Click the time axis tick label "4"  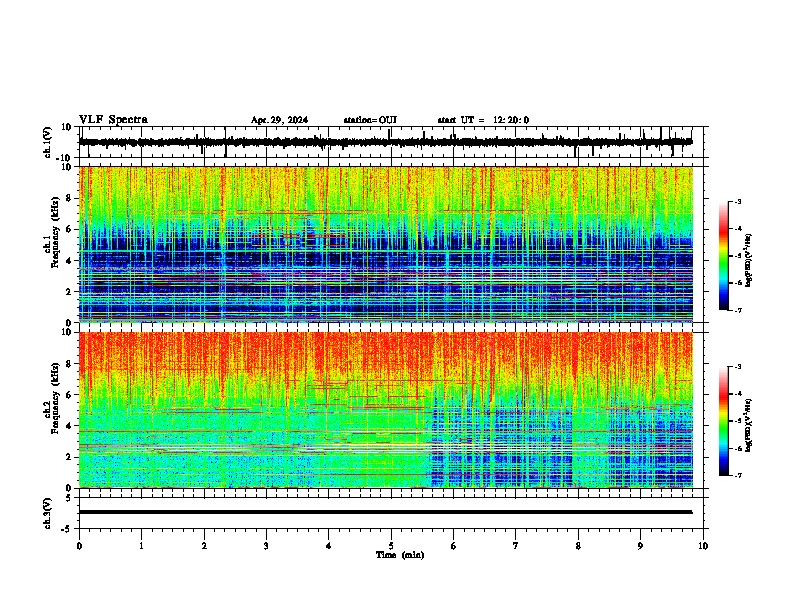[x=328, y=546]
